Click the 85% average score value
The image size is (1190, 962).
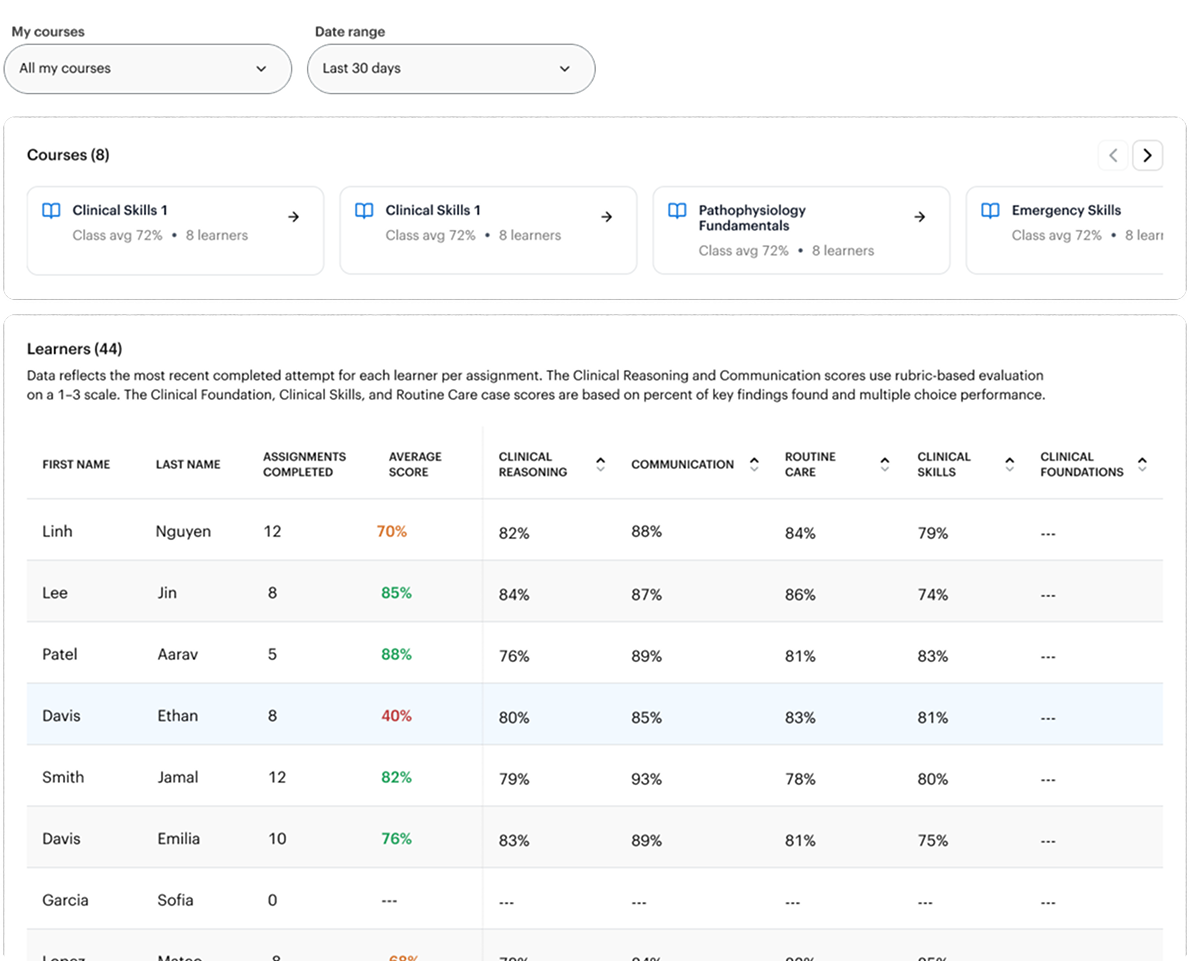pos(396,593)
